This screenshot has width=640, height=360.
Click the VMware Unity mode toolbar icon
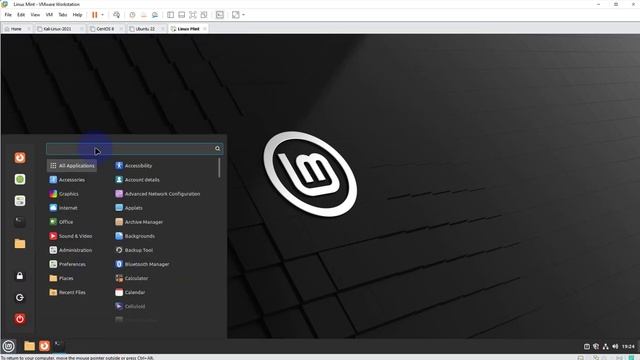[204, 15]
